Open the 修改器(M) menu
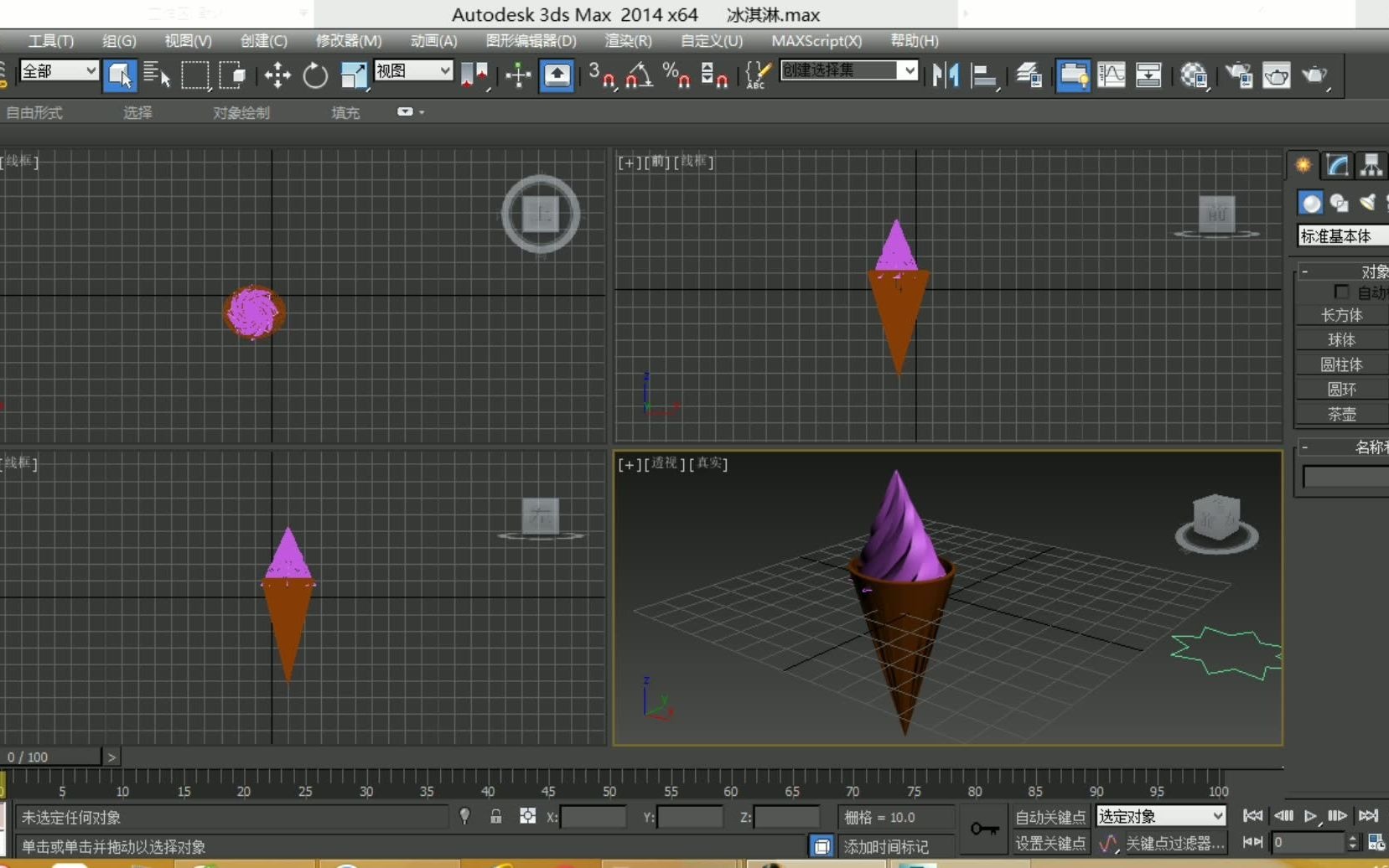This screenshot has height=868, width=1389. tap(349, 40)
